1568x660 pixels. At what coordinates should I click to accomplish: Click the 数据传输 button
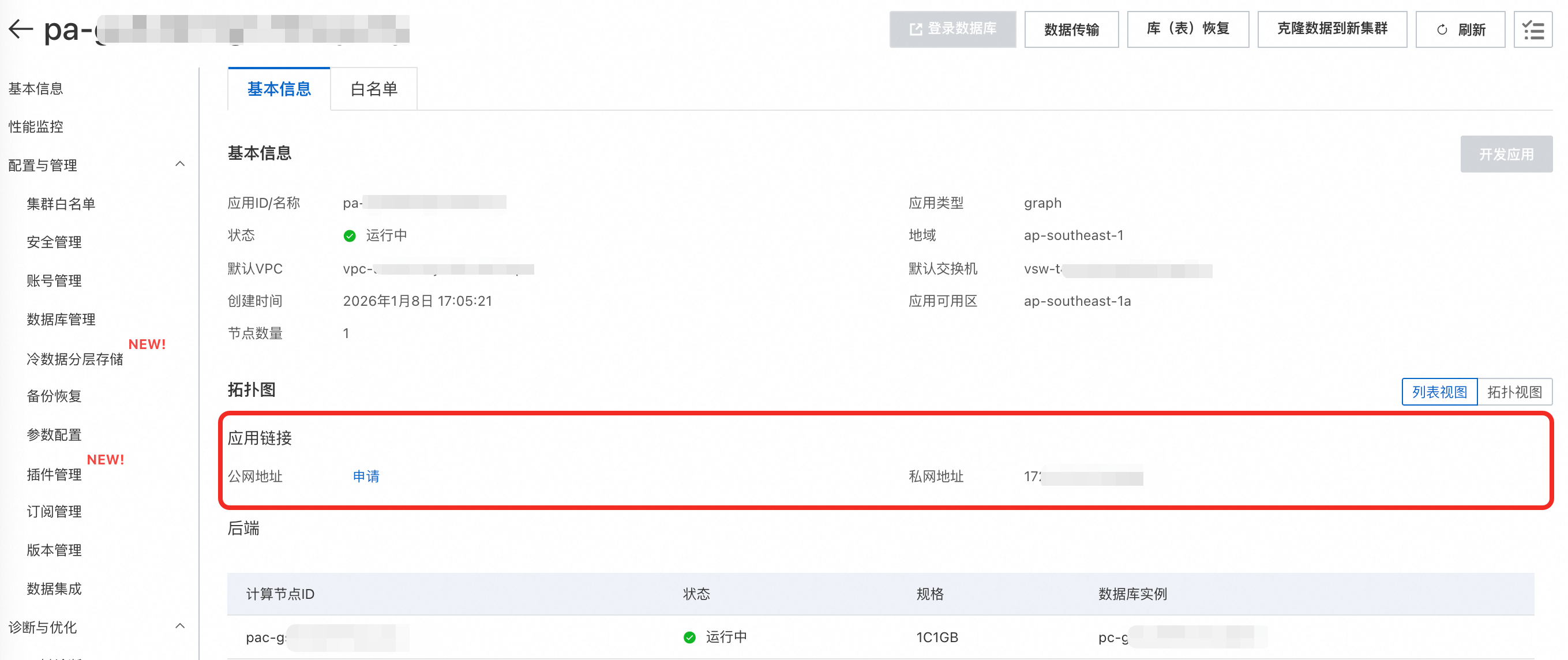coord(1071,29)
